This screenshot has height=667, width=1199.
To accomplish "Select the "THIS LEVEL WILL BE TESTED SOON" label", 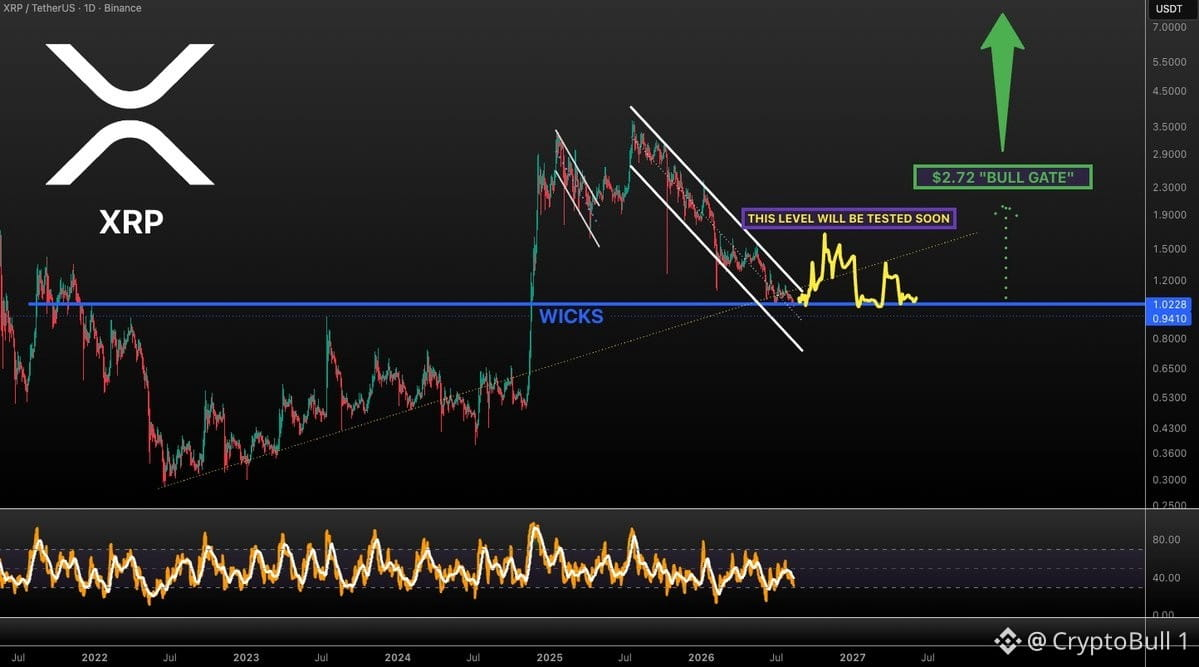I will pyautogui.click(x=849, y=219).
